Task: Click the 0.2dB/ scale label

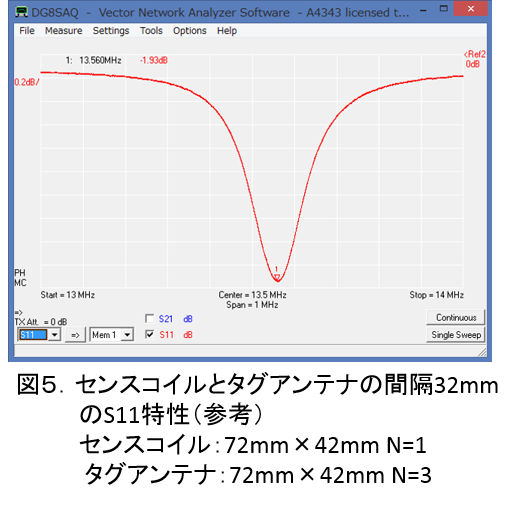Action: point(27,82)
